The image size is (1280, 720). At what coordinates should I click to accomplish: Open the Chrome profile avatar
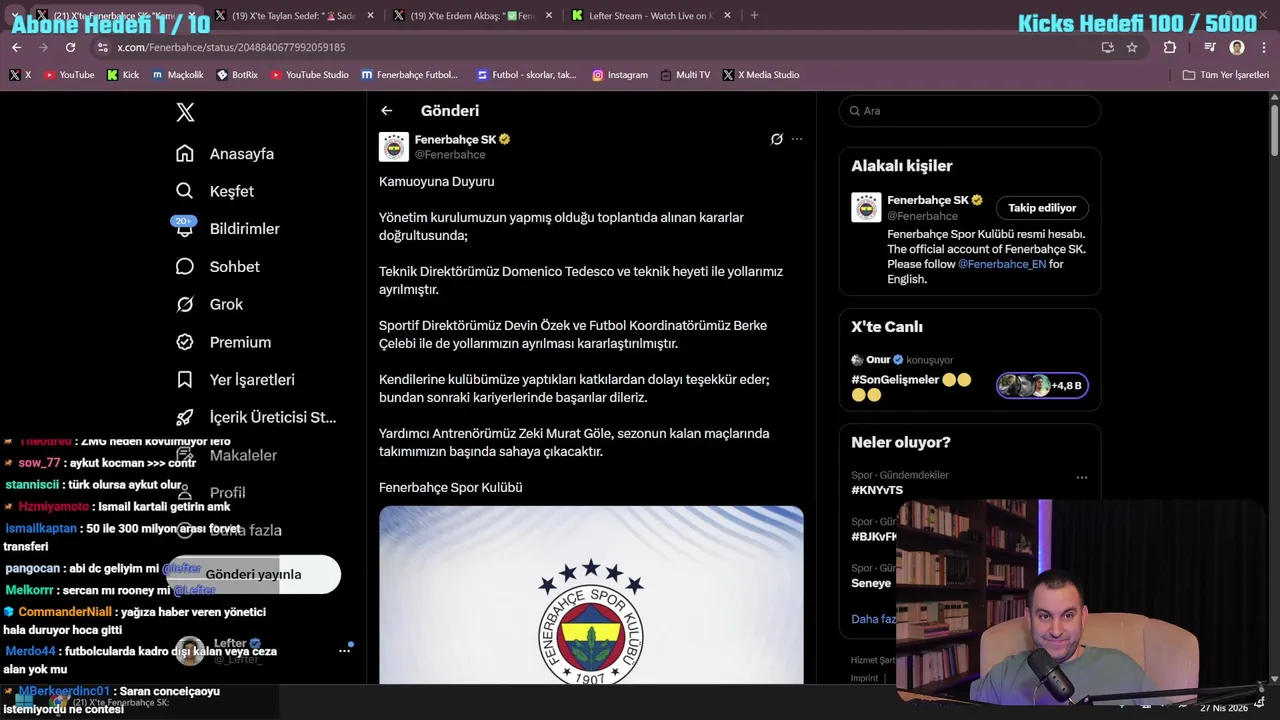click(x=1237, y=47)
